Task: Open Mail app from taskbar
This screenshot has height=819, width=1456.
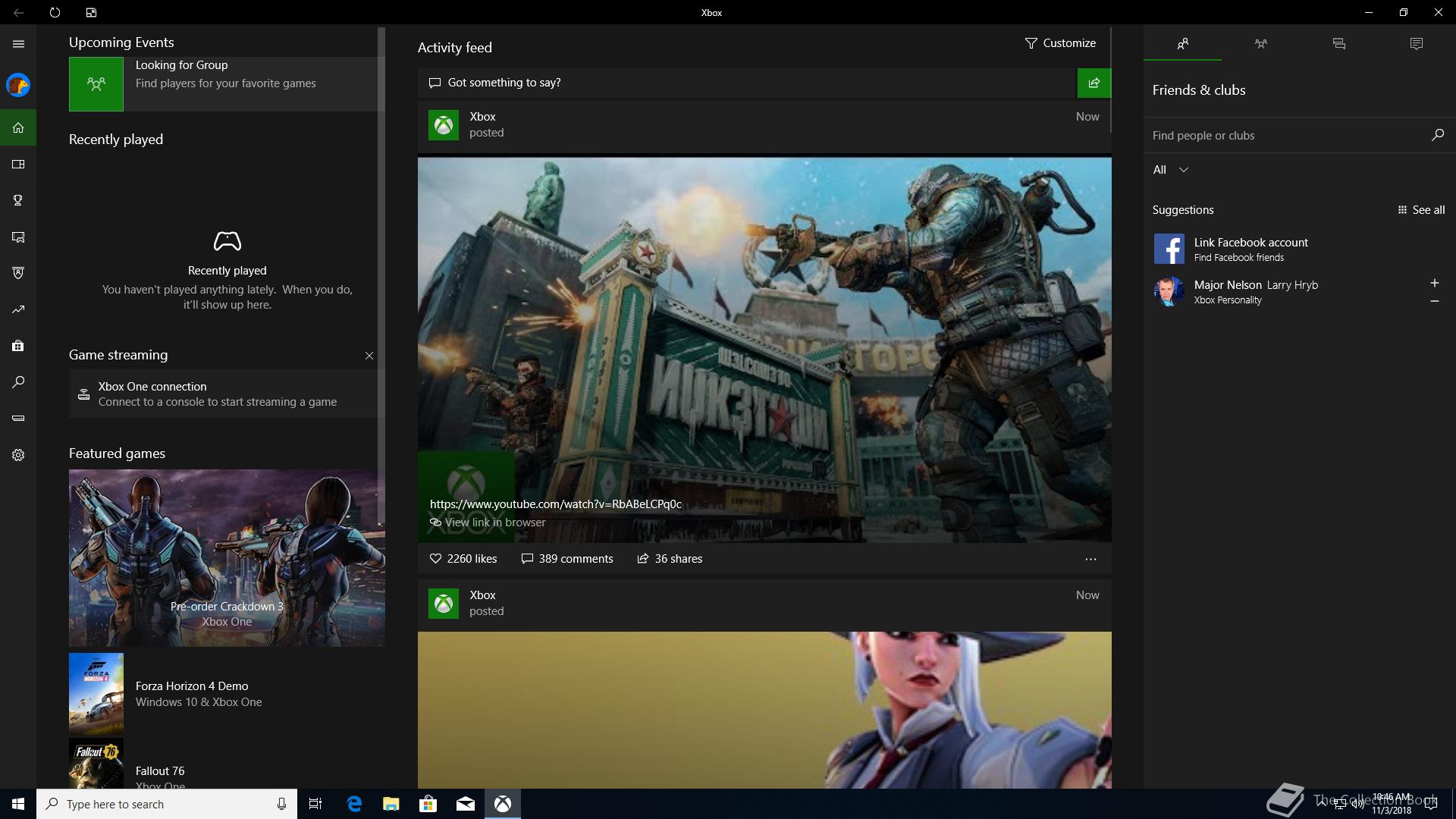Action: click(466, 804)
